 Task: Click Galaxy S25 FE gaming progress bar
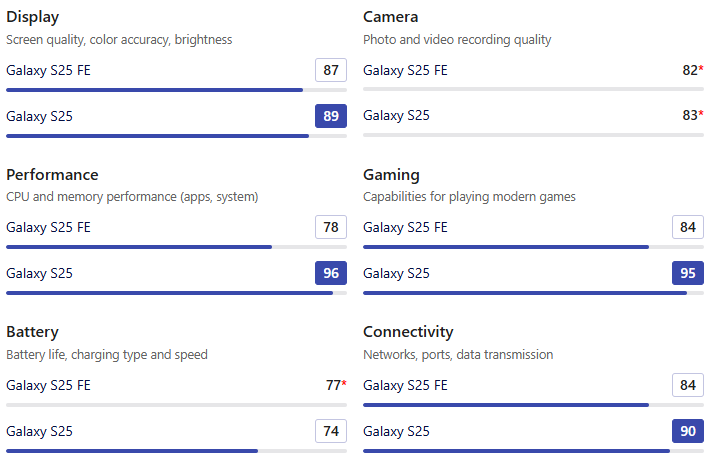coord(533,247)
